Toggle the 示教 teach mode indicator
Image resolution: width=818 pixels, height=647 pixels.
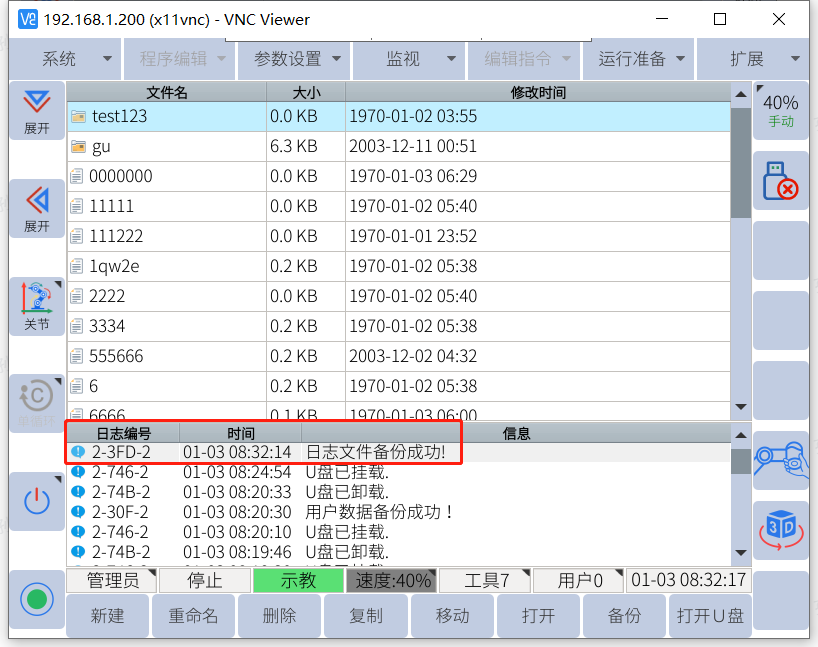pos(297,581)
